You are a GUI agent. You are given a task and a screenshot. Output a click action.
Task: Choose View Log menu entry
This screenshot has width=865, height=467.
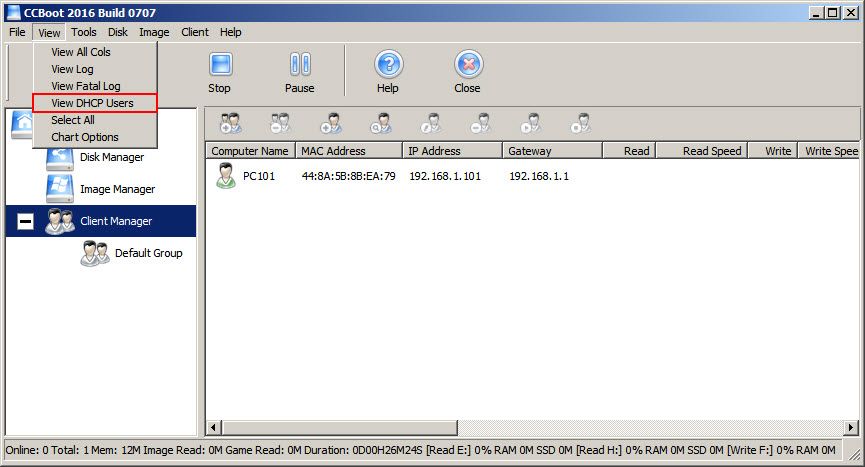(95, 69)
